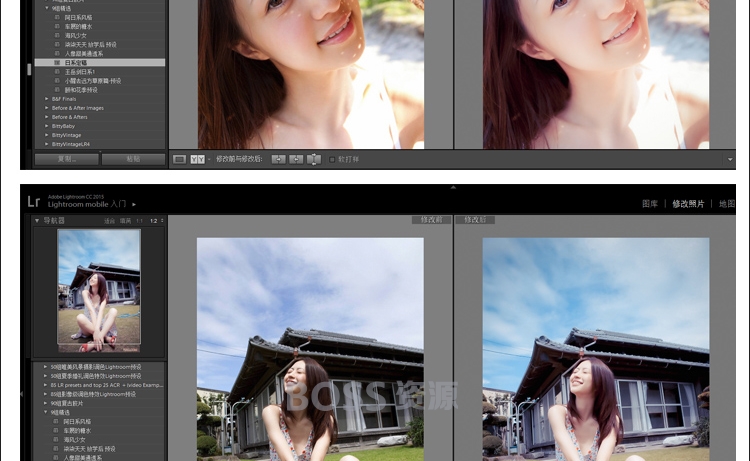Viewport: 750px width, 461px height.
Task: Click the after photo in lower window
Action: pyautogui.click(x=596, y=349)
